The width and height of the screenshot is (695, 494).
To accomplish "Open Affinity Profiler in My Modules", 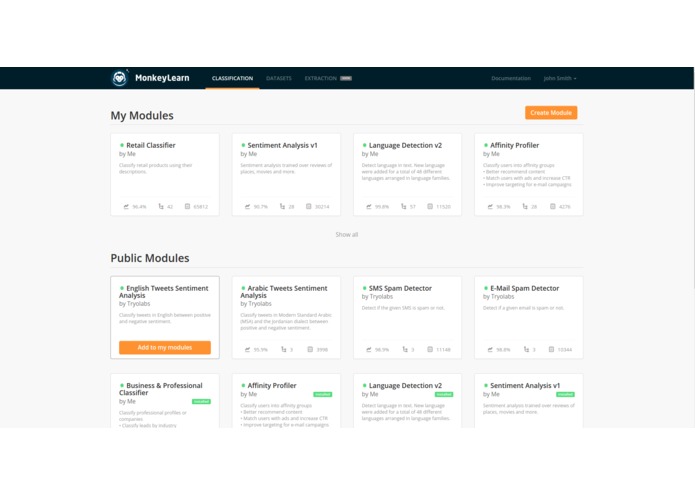I will coord(515,145).
